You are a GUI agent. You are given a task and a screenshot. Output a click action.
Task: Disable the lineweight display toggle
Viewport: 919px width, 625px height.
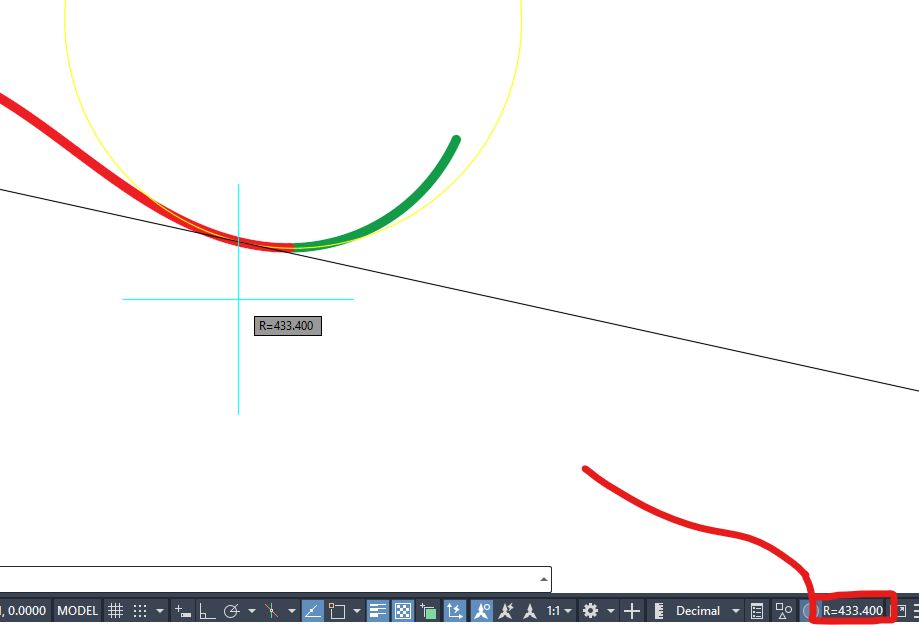point(378,610)
